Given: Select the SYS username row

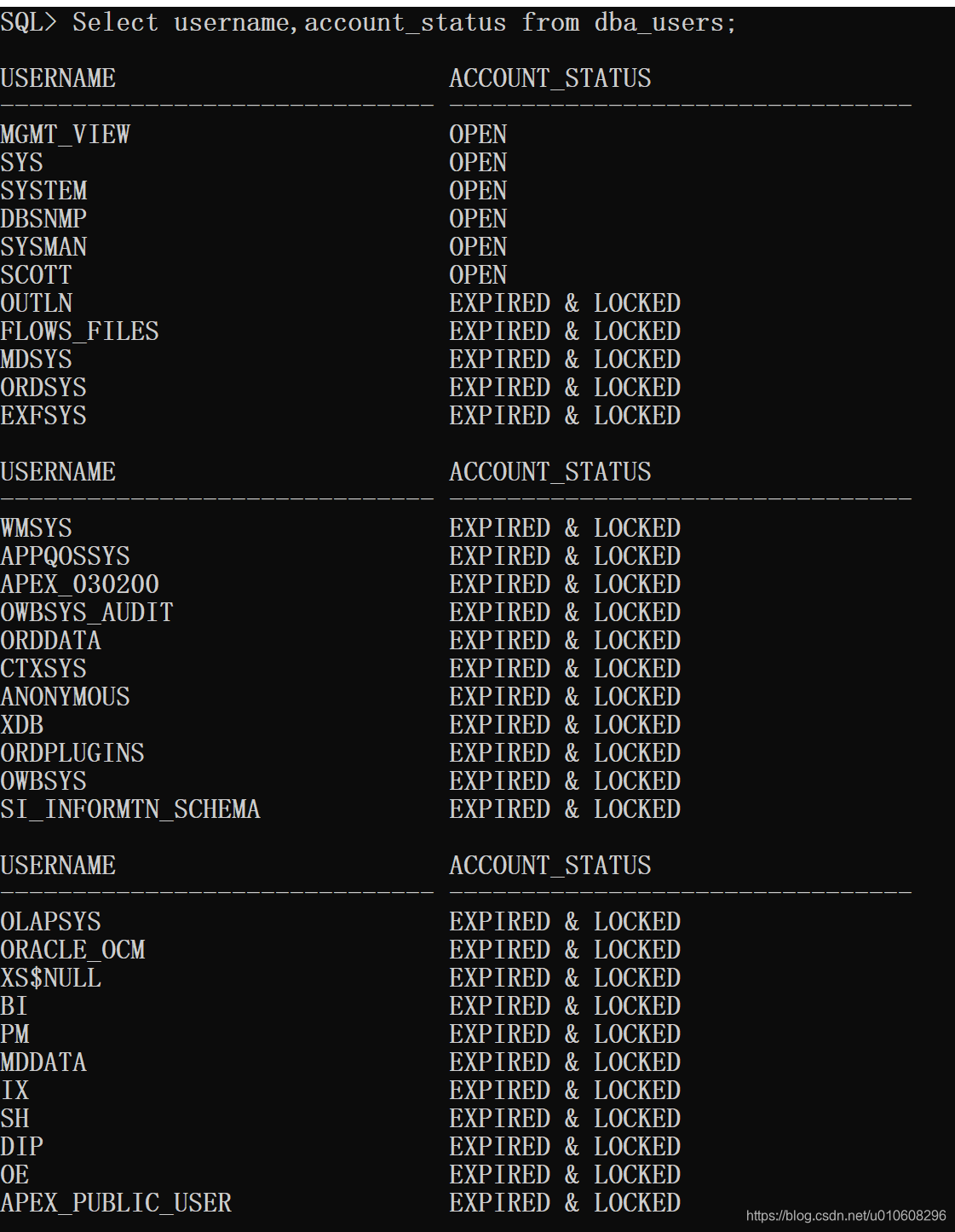Looking at the screenshot, I should [21, 163].
